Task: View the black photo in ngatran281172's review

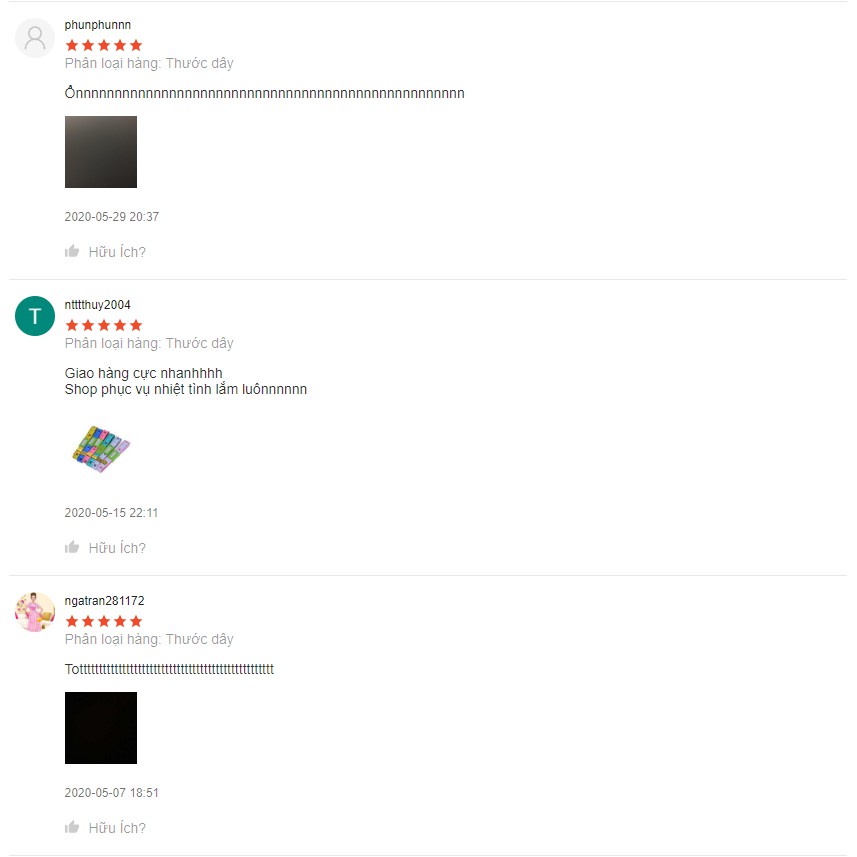Action: point(101,728)
